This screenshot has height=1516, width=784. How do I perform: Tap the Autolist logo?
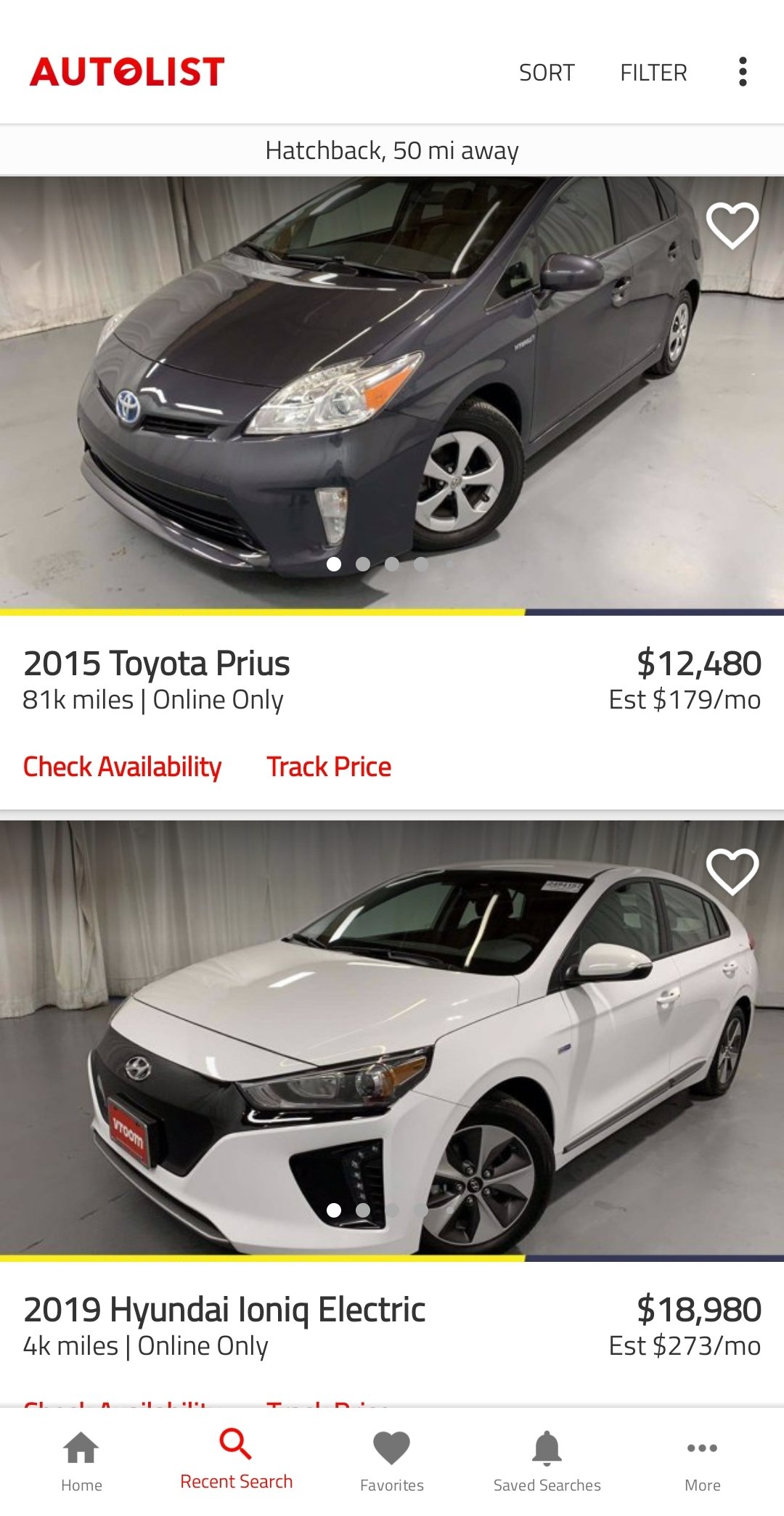127,72
